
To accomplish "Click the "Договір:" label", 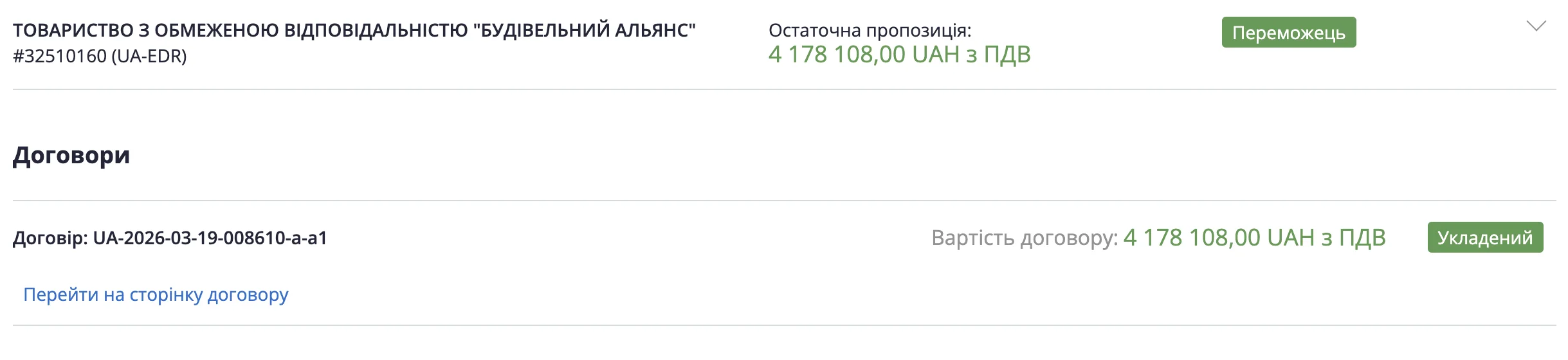I will pos(50,239).
